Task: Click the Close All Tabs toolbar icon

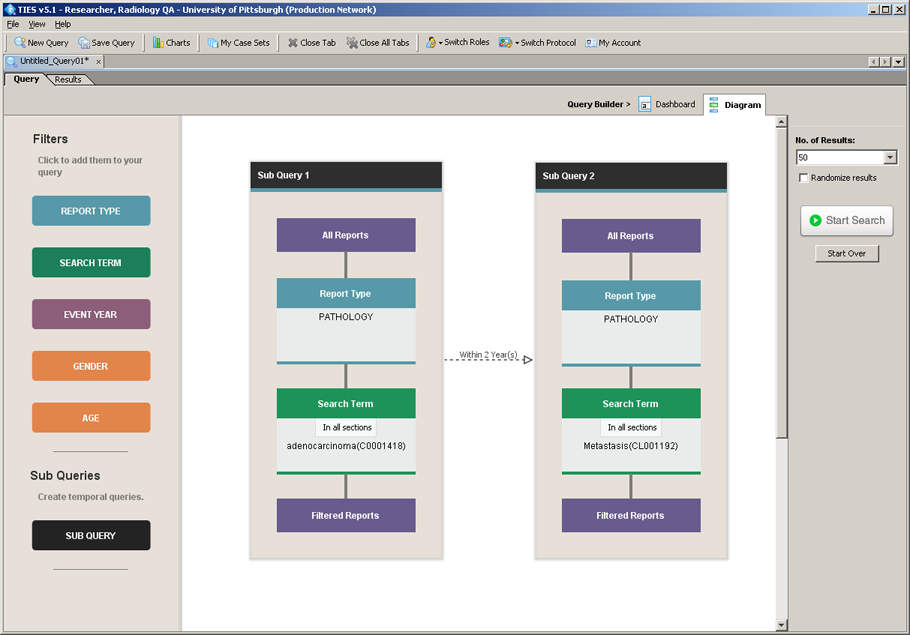Action: point(378,42)
